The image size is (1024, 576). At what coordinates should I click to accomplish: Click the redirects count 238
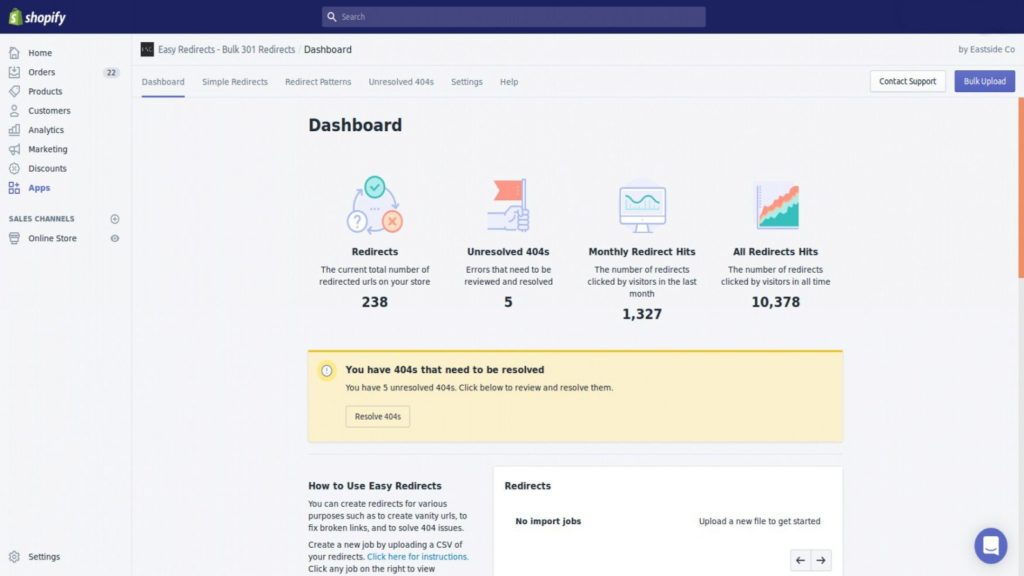375,302
